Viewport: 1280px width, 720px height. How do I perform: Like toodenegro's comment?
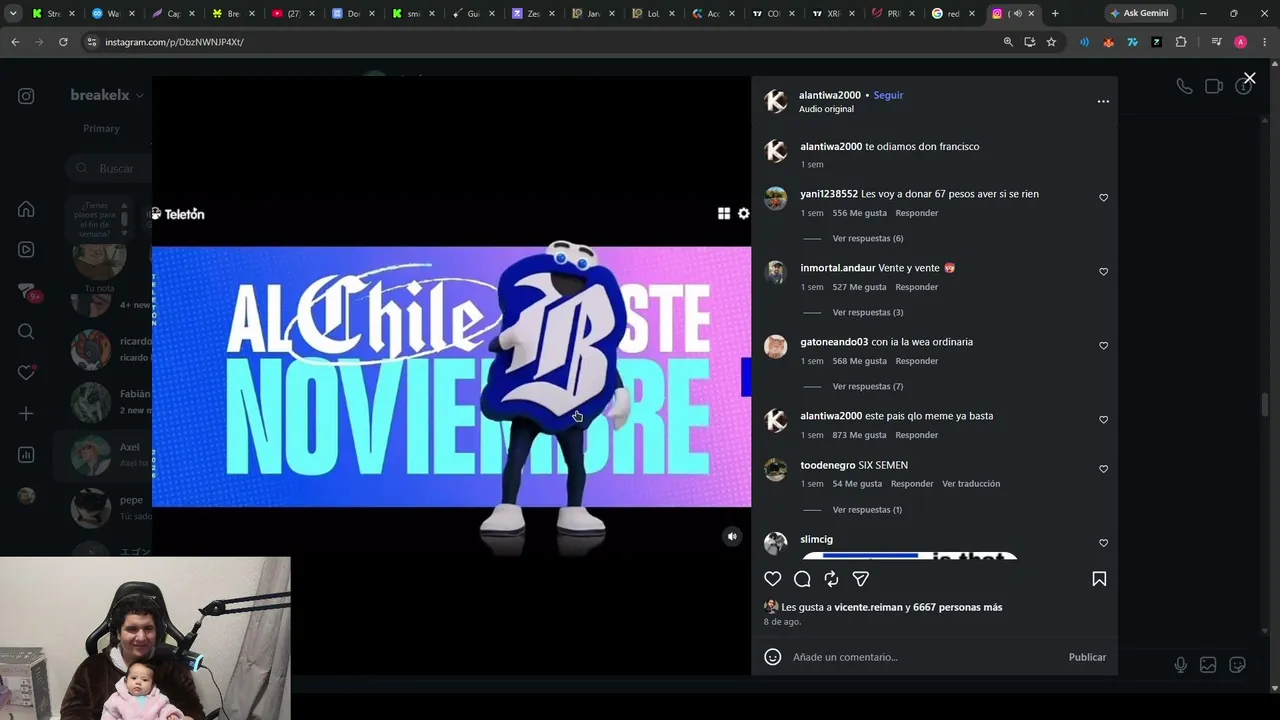pyautogui.click(x=1104, y=469)
